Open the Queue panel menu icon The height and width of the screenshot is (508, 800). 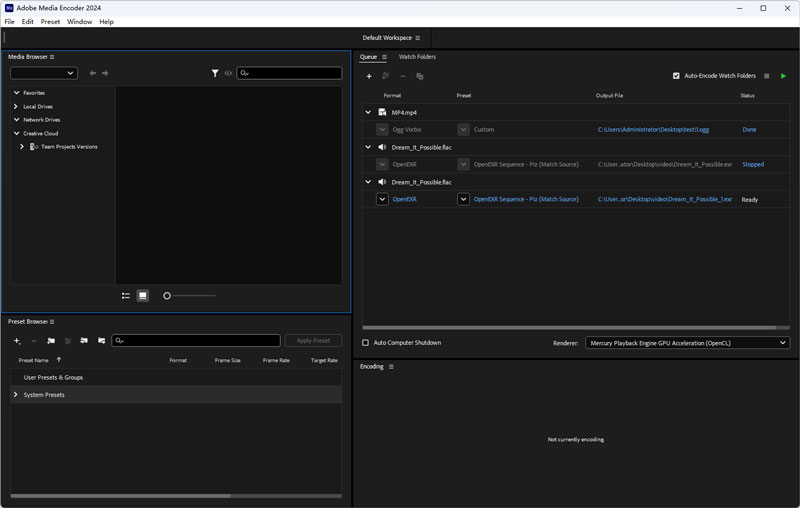[384, 57]
